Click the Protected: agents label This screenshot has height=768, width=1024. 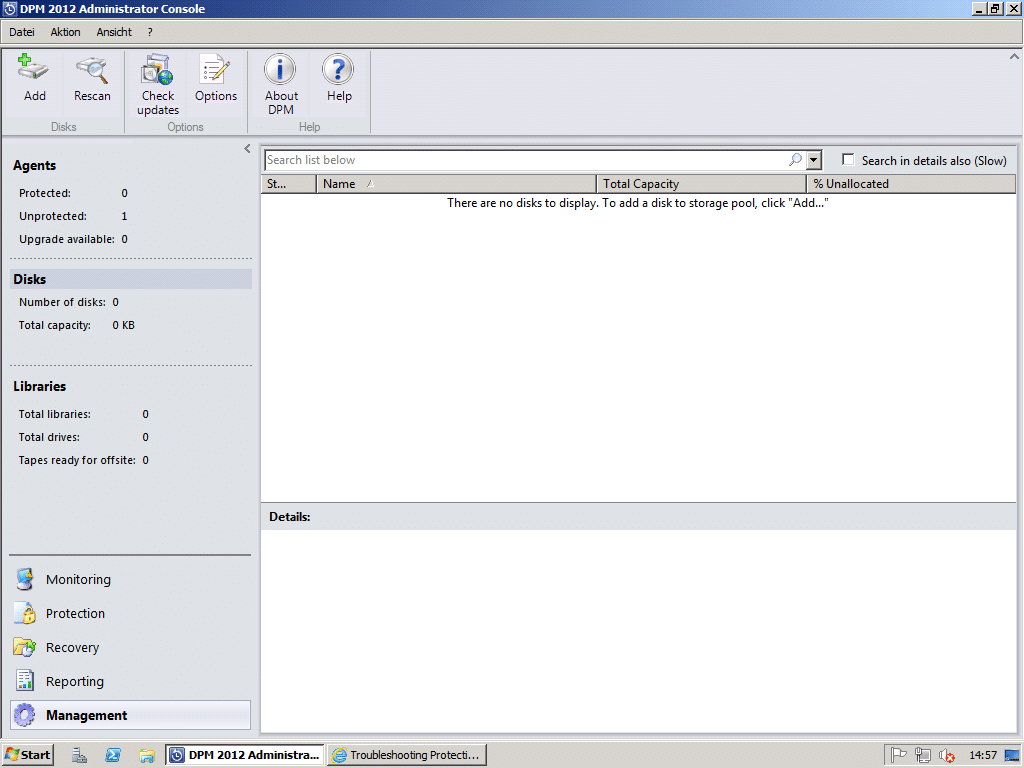pos(44,193)
